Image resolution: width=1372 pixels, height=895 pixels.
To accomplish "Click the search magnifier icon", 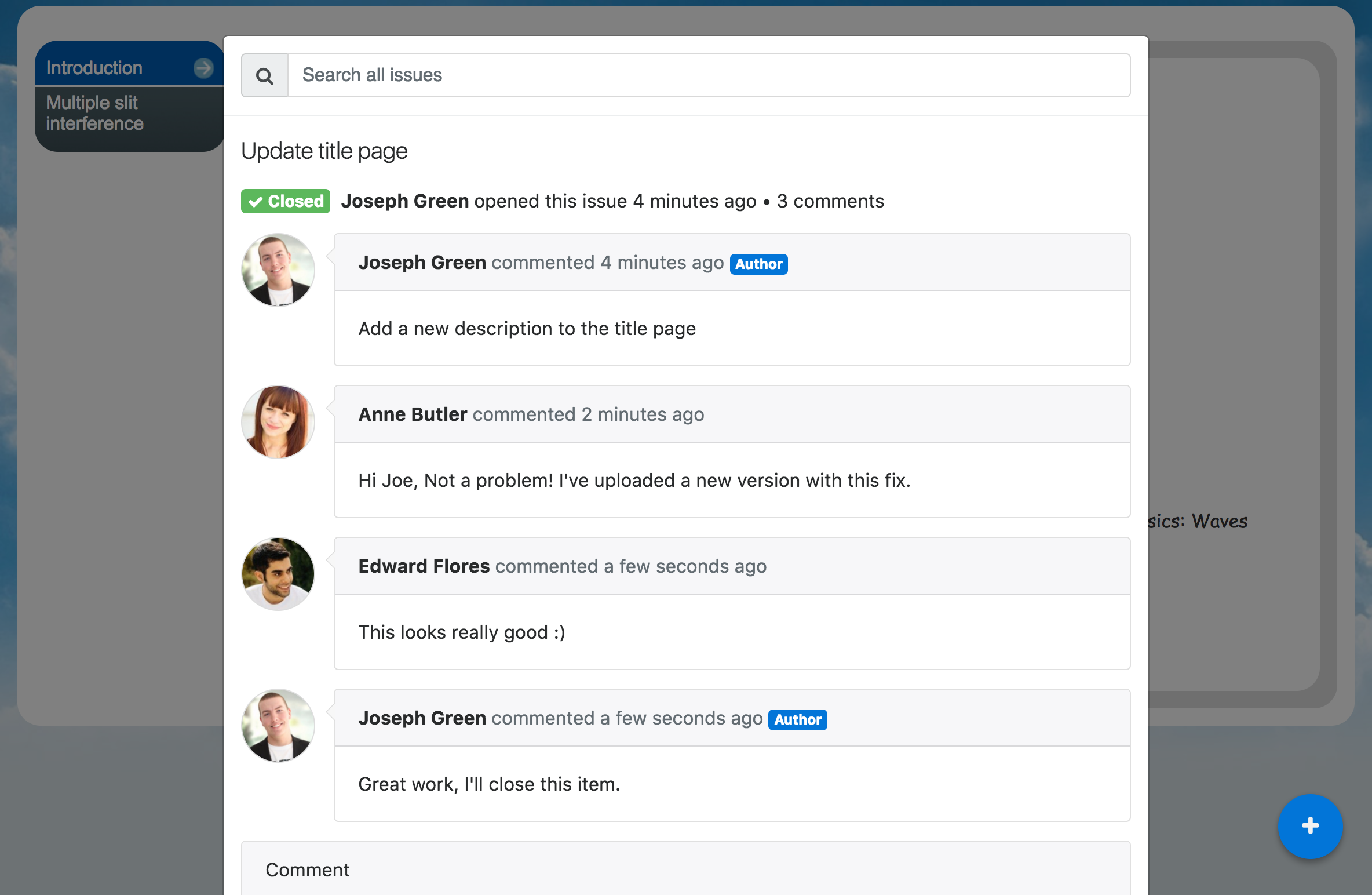I will (265, 76).
